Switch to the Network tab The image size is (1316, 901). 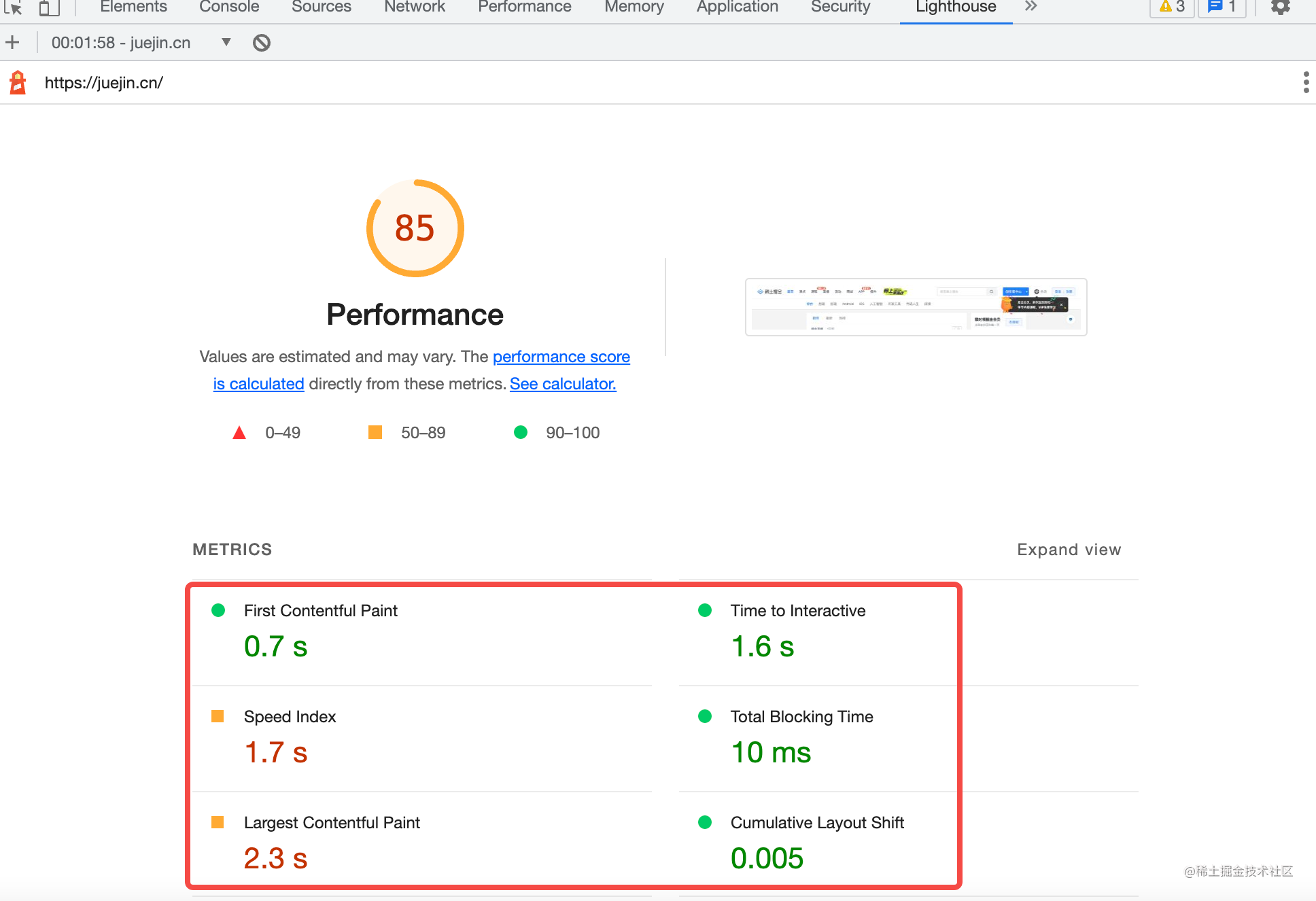(x=414, y=7)
